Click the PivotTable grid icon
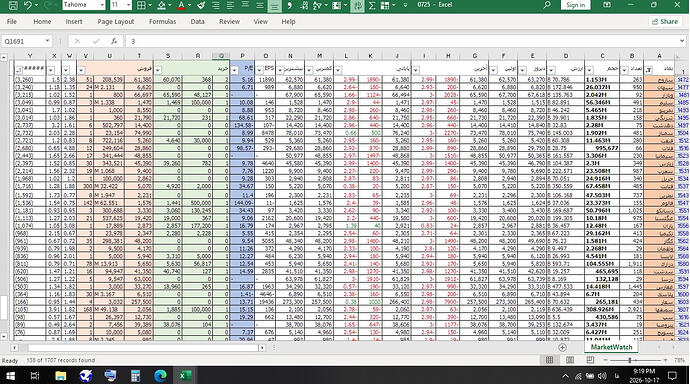Image resolution: width=690 pixels, height=384 pixels. 385,5
